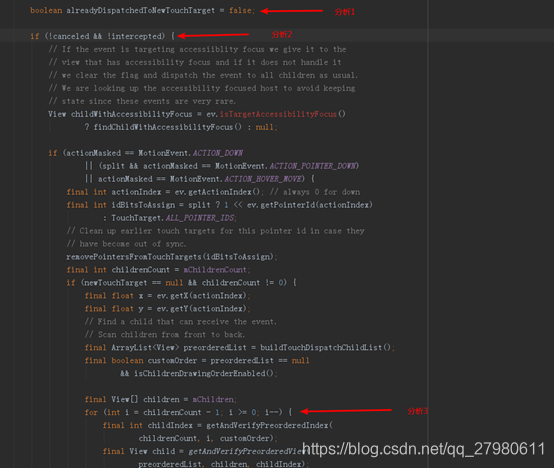Click the buildTouchDispatchChildList() call

point(326,348)
